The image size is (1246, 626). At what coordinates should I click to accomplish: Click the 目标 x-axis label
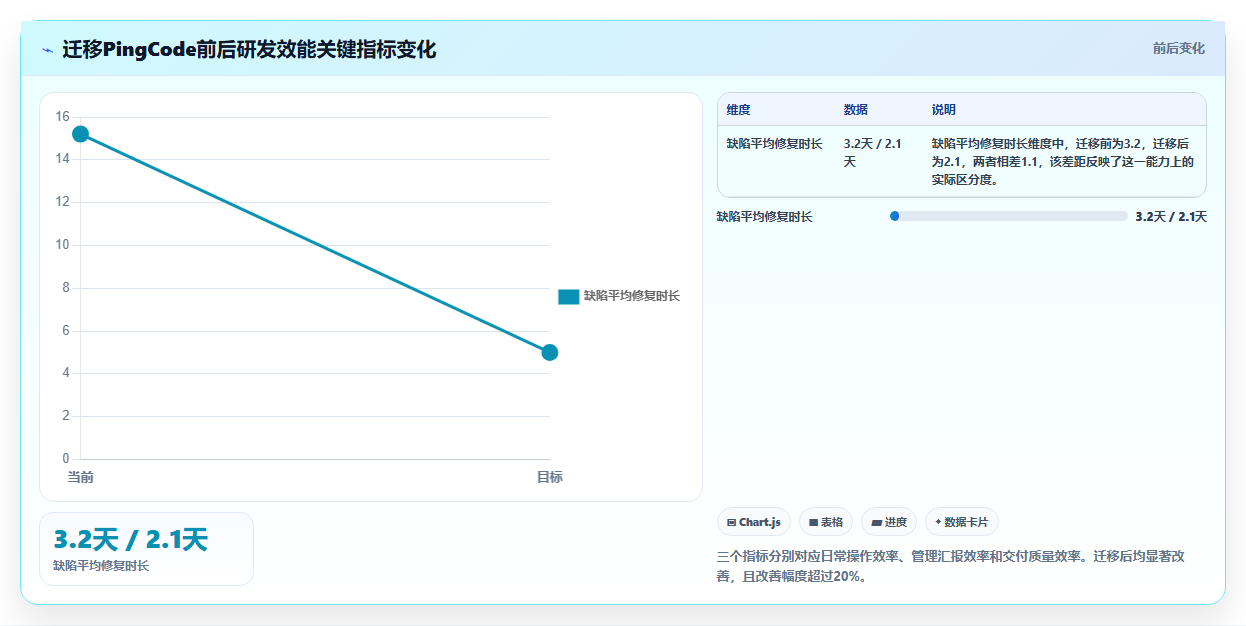(549, 477)
